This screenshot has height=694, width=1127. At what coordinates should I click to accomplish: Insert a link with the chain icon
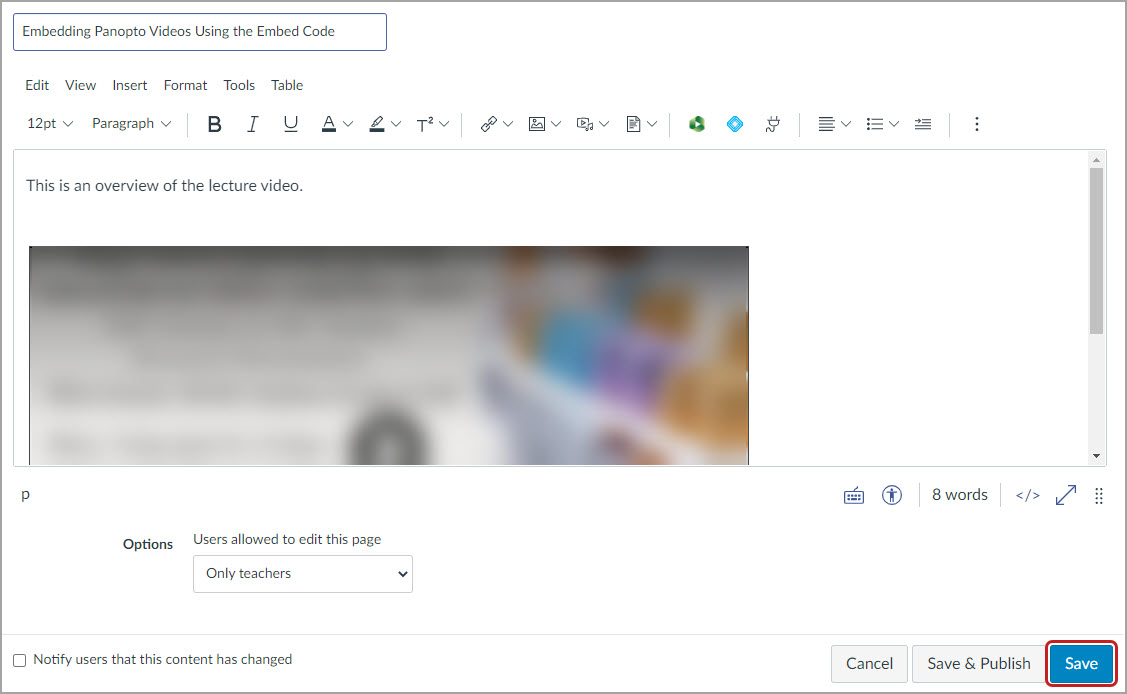[489, 124]
